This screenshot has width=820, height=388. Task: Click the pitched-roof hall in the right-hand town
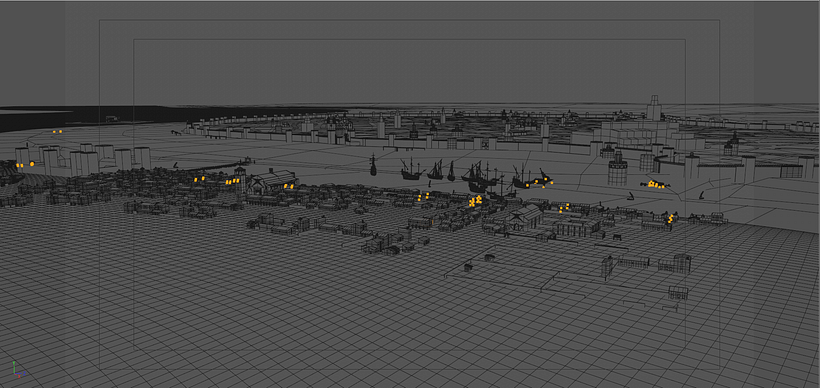(525, 216)
